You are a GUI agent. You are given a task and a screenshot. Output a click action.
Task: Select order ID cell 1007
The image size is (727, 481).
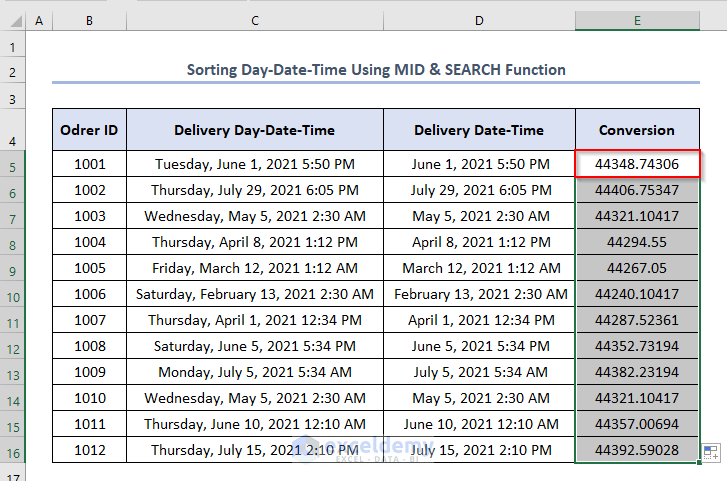(89, 320)
